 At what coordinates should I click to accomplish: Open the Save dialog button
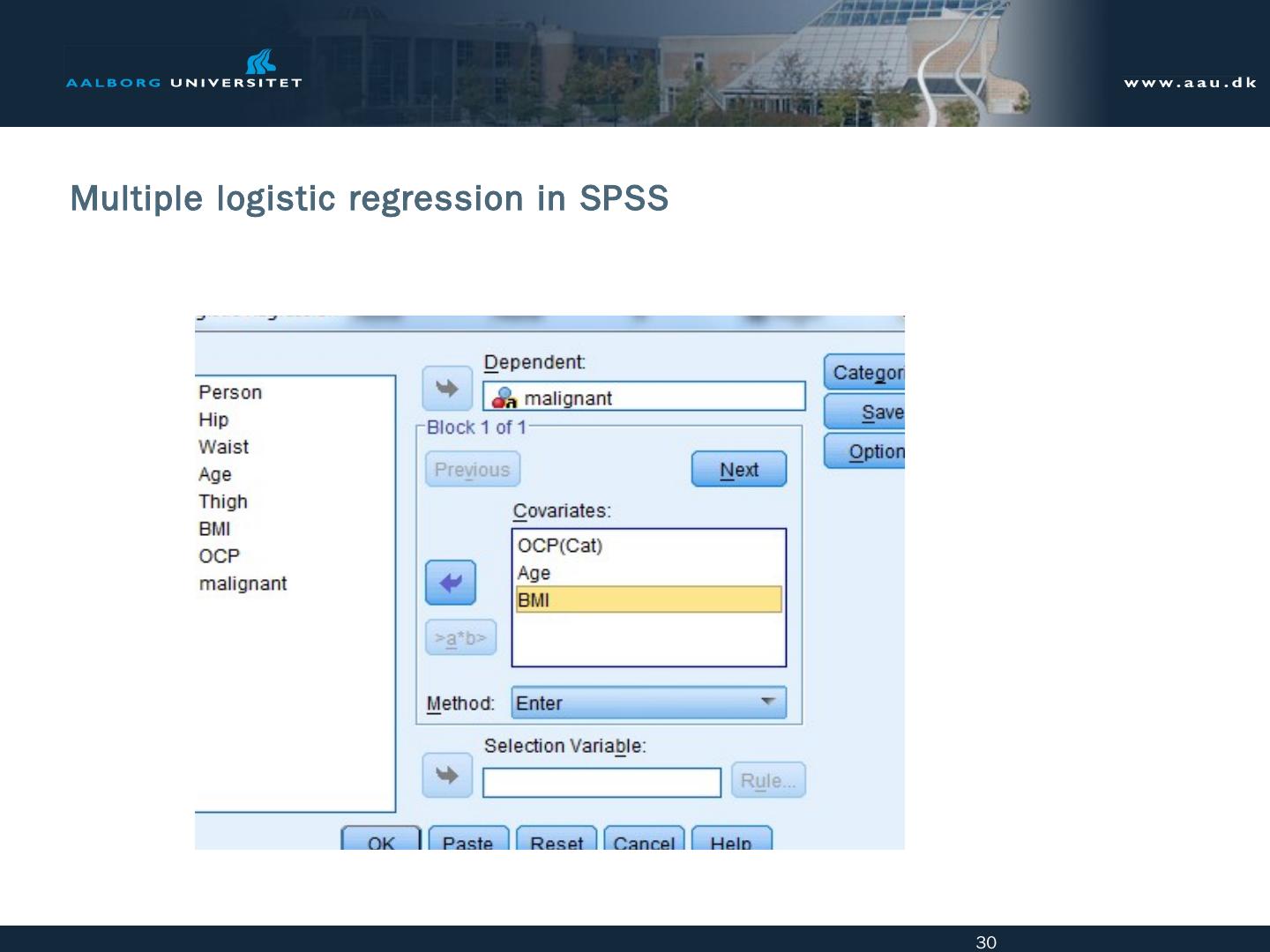[x=865, y=412]
